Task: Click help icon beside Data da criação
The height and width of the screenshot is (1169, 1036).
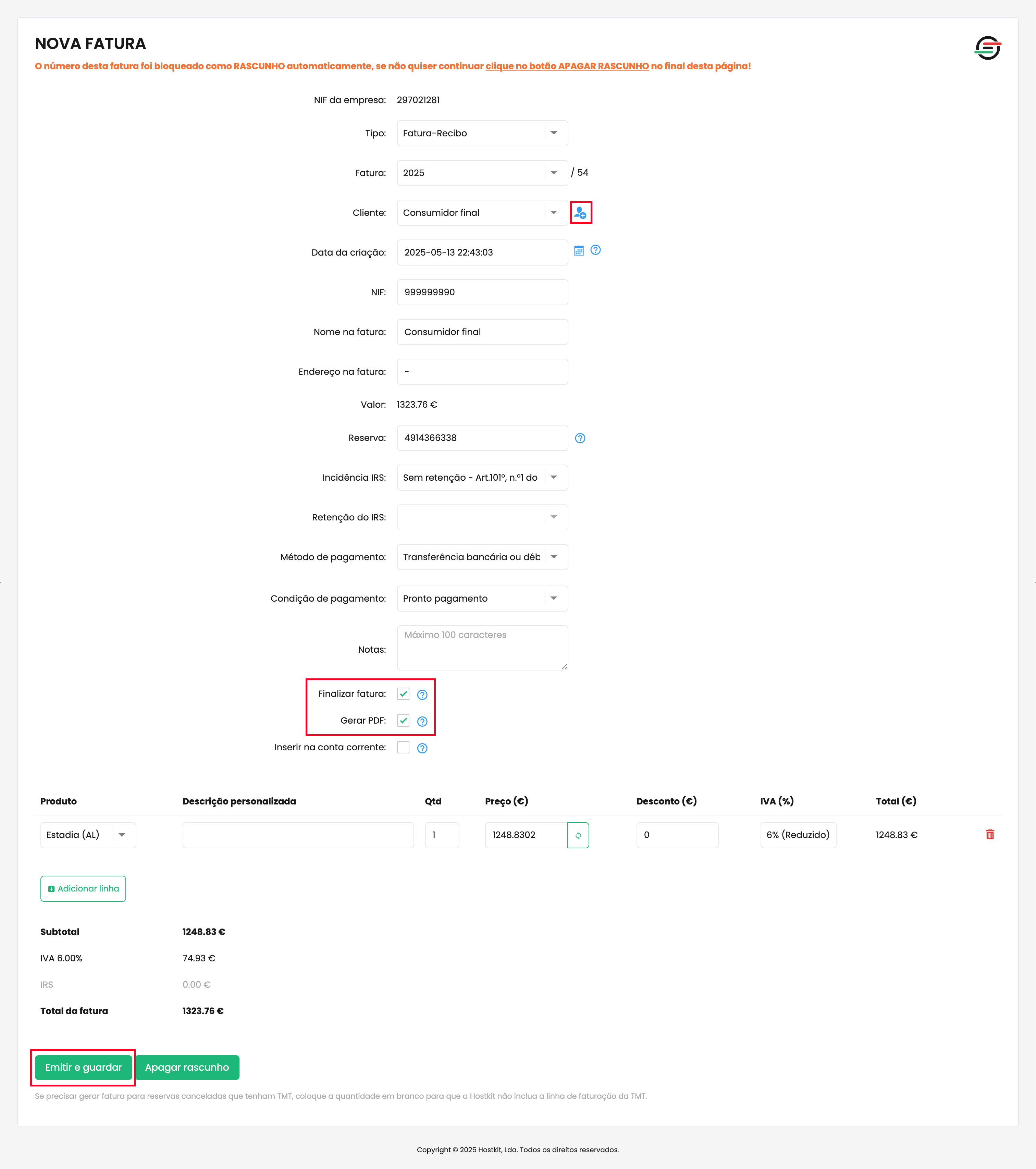Action: 595,250
